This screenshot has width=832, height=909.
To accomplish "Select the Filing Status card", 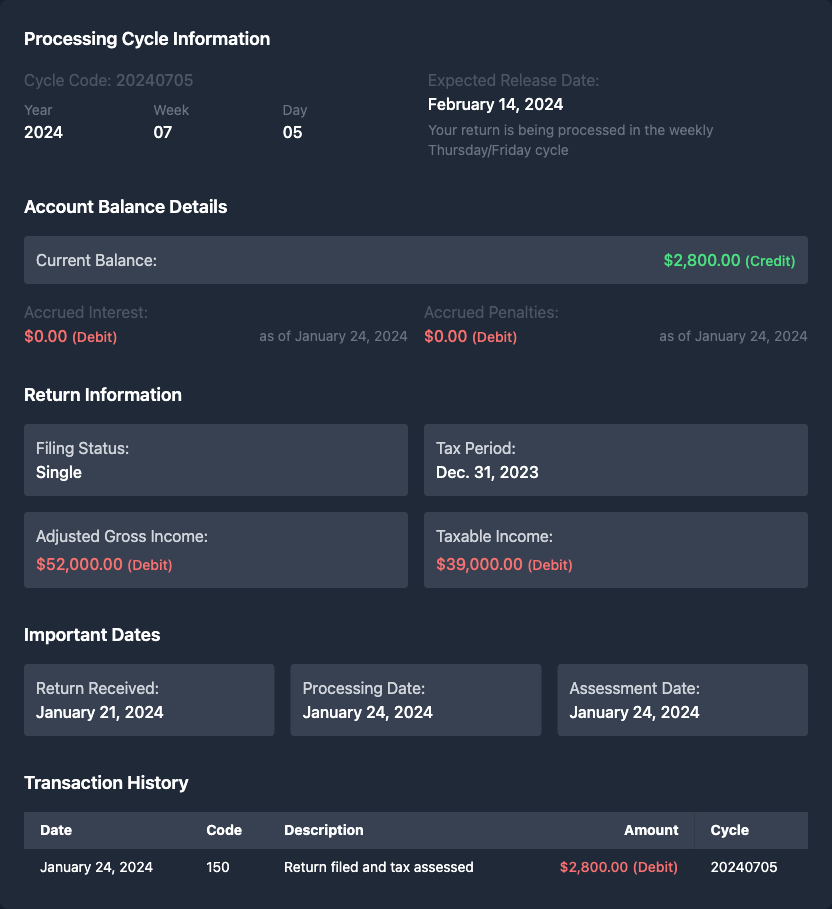I will [215, 460].
